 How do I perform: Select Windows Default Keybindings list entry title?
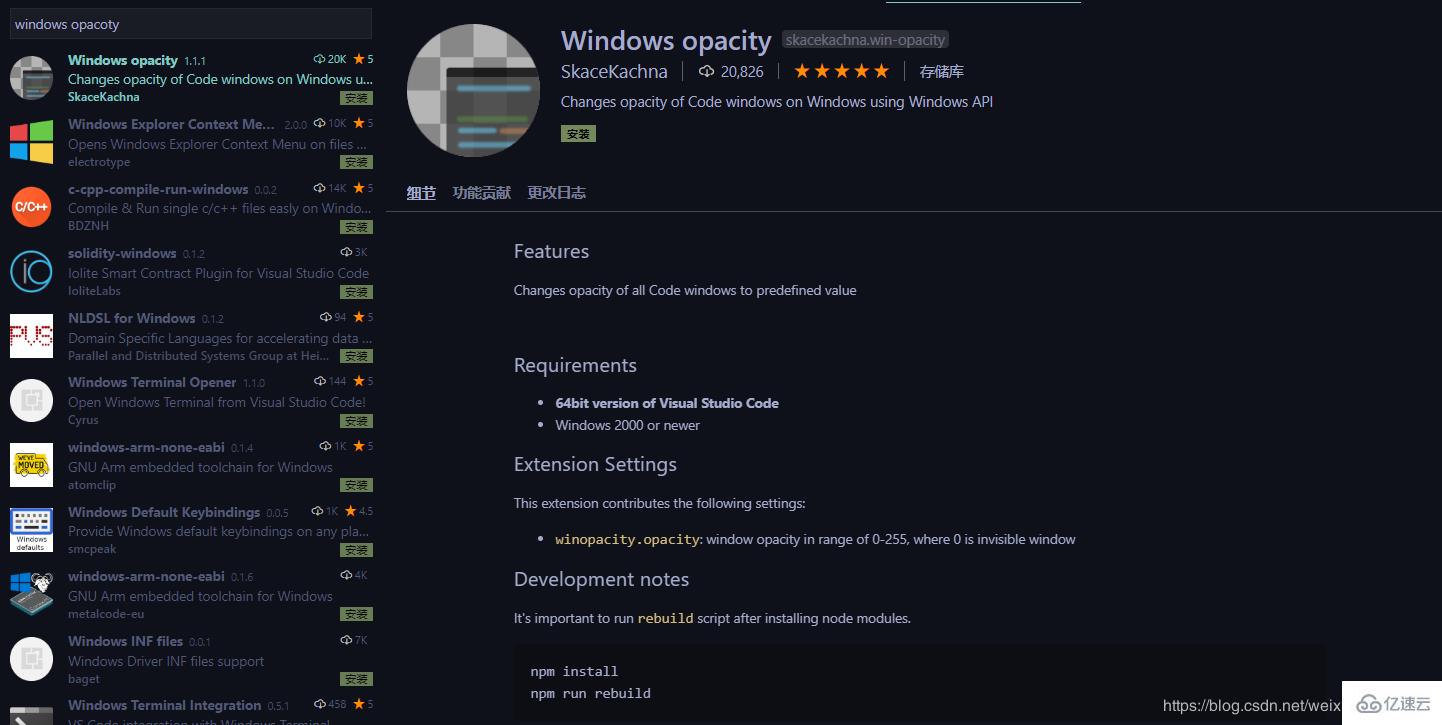coord(164,512)
